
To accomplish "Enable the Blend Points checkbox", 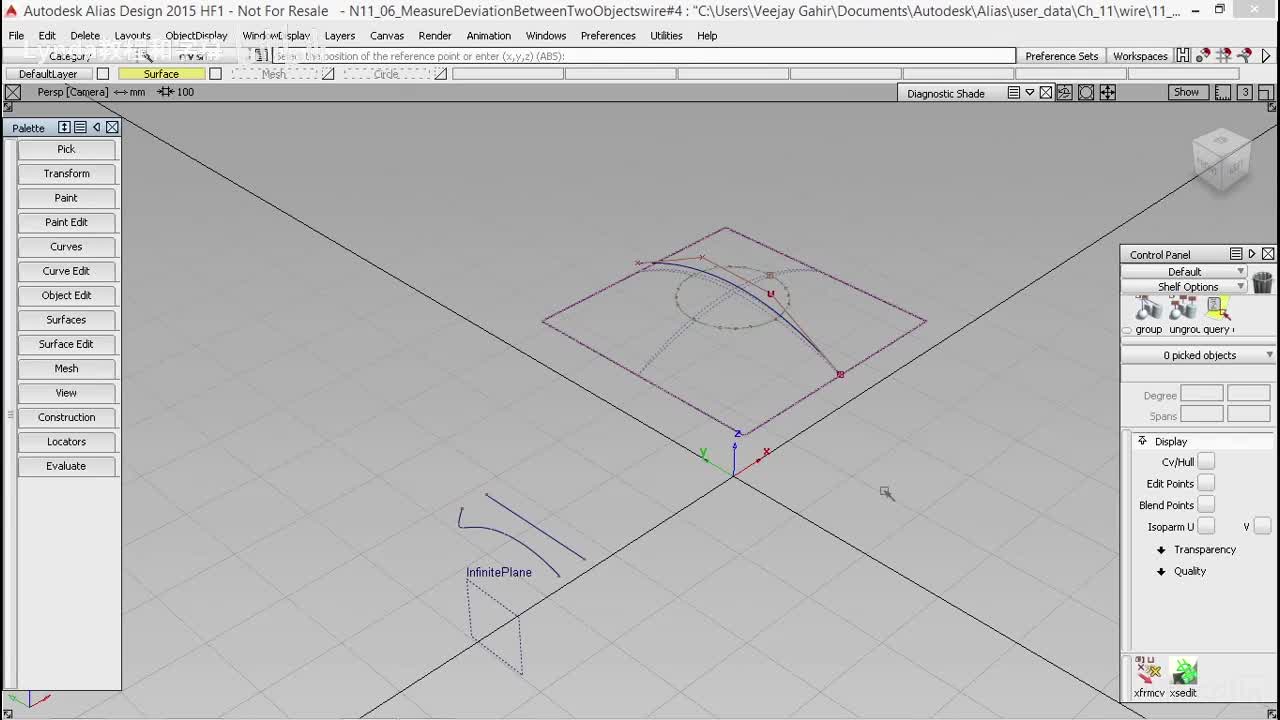I will [1206, 505].
